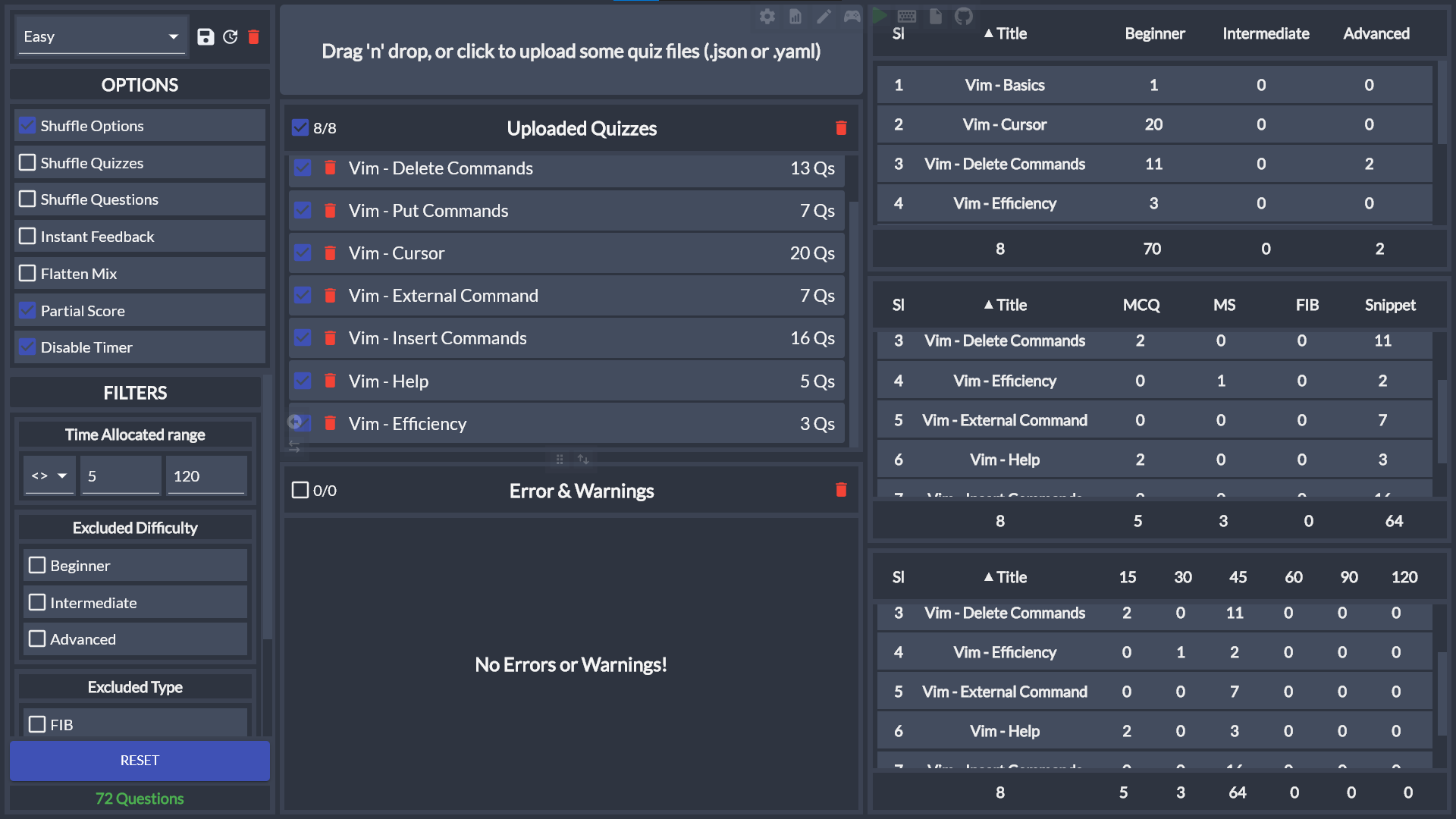Delete the Vim - Cursor quiz
Viewport: 1456px width, 819px height.
coord(330,253)
